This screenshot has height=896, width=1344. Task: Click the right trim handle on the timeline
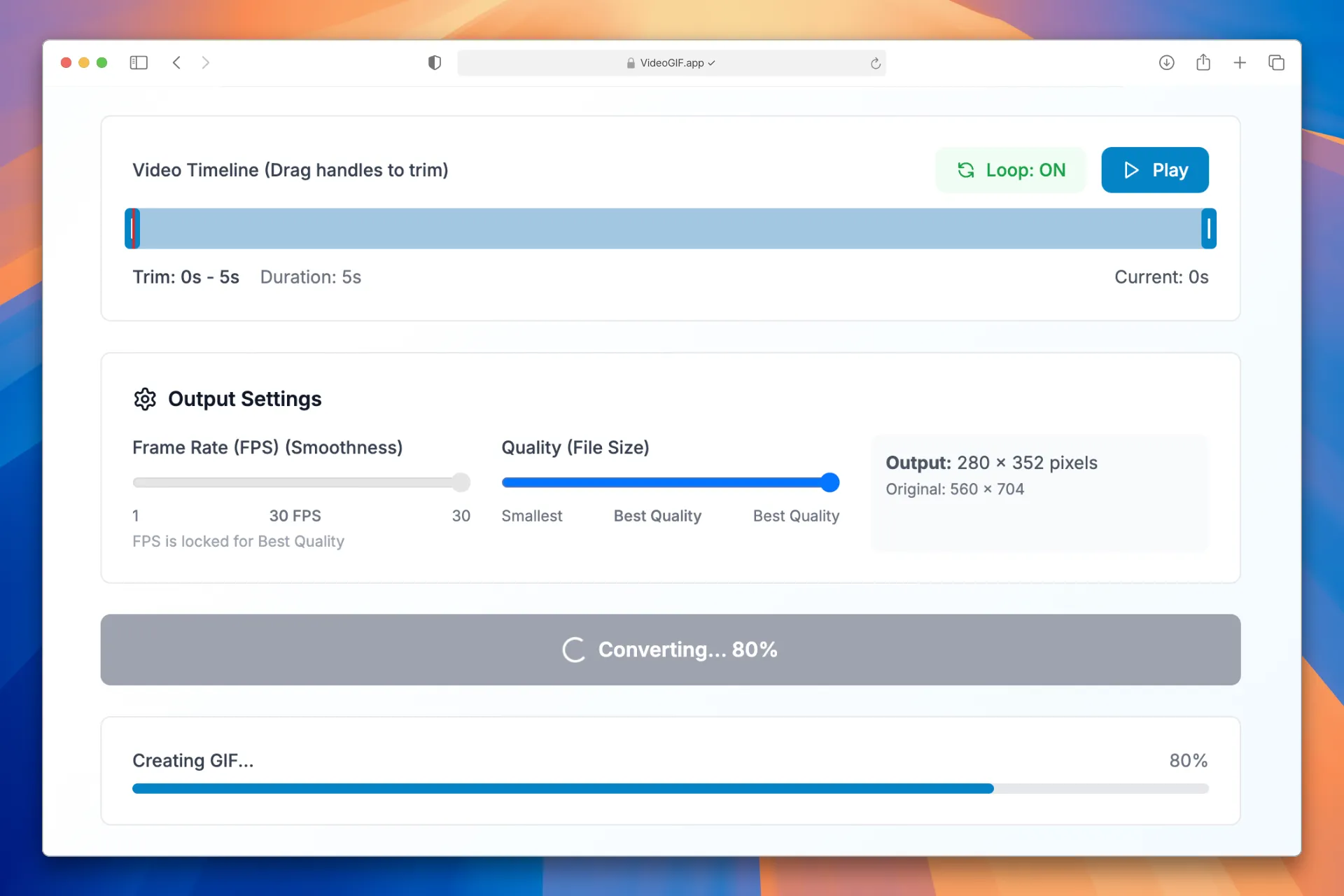coord(1208,228)
